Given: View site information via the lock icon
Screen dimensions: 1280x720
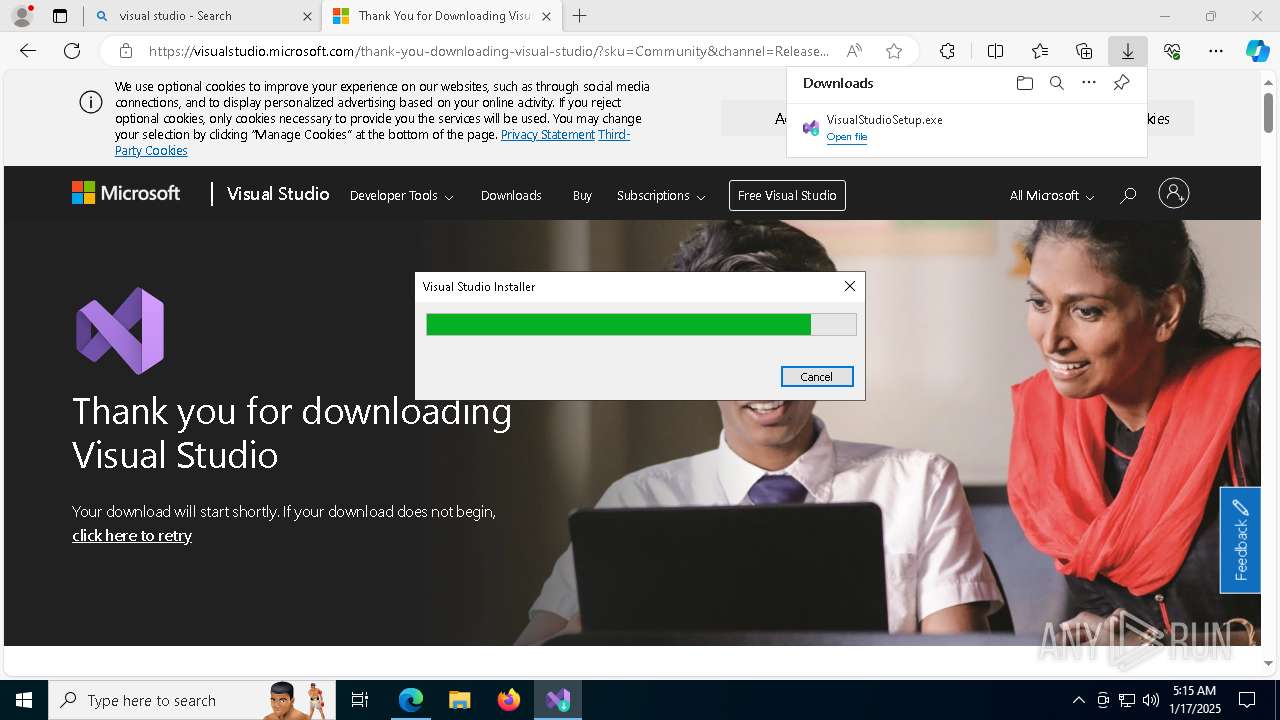Looking at the screenshot, I should [125, 51].
